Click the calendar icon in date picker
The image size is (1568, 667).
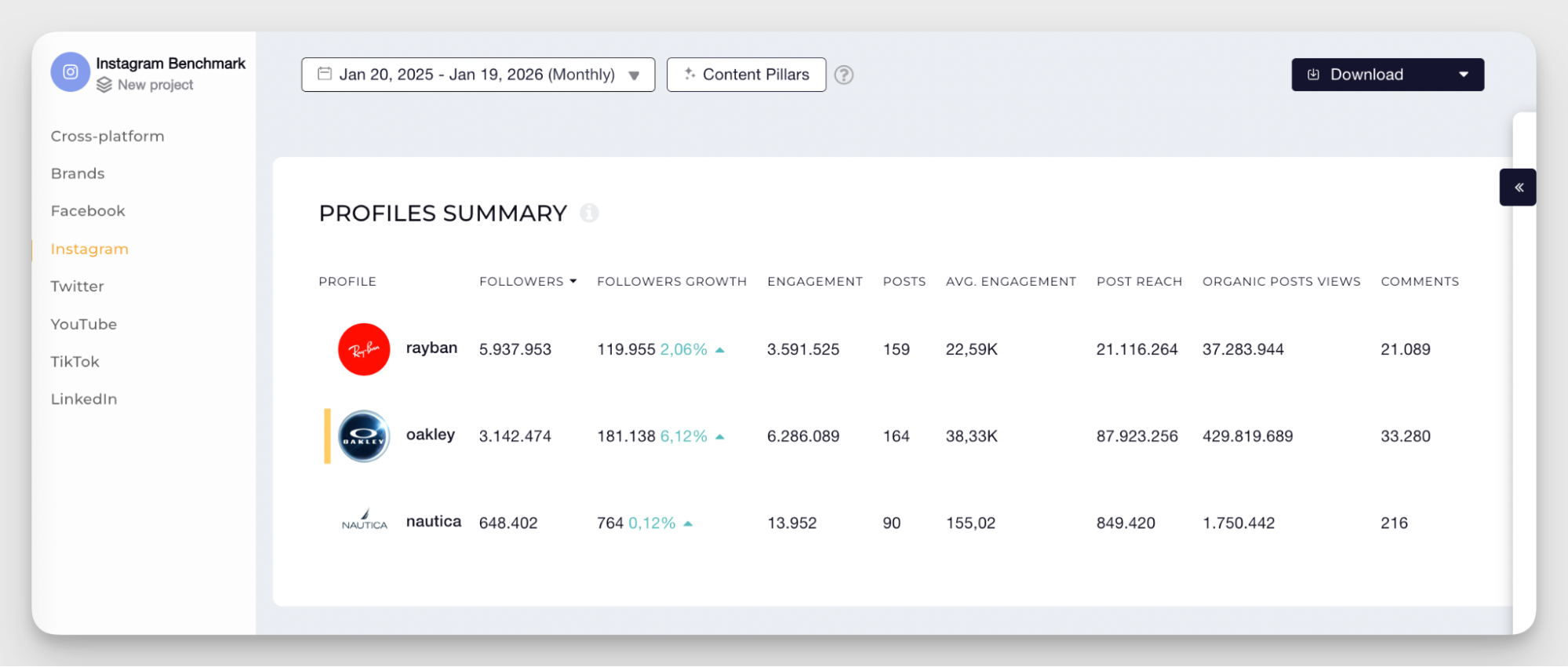[x=324, y=74]
